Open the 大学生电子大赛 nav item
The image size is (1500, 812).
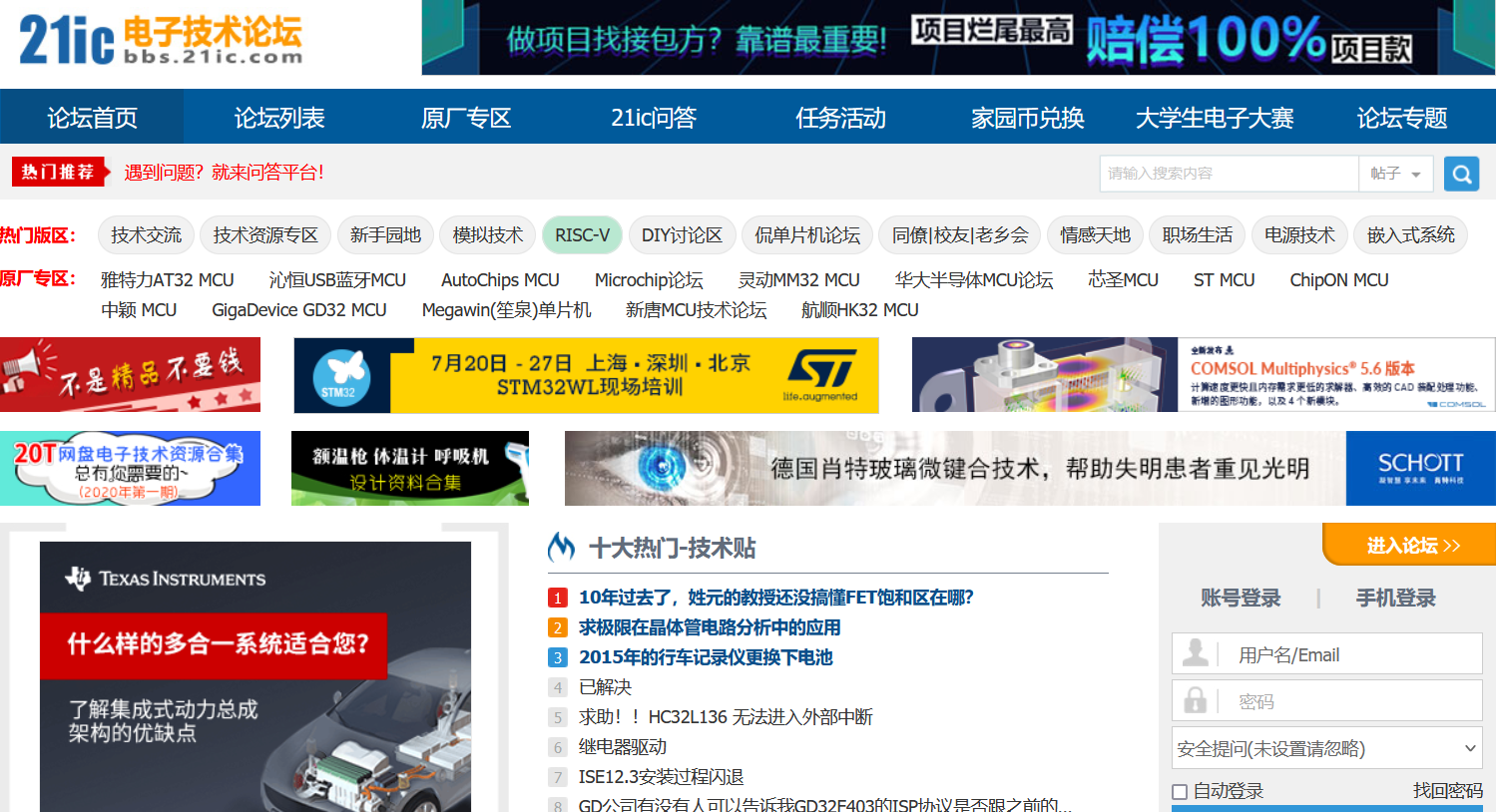(x=1215, y=118)
